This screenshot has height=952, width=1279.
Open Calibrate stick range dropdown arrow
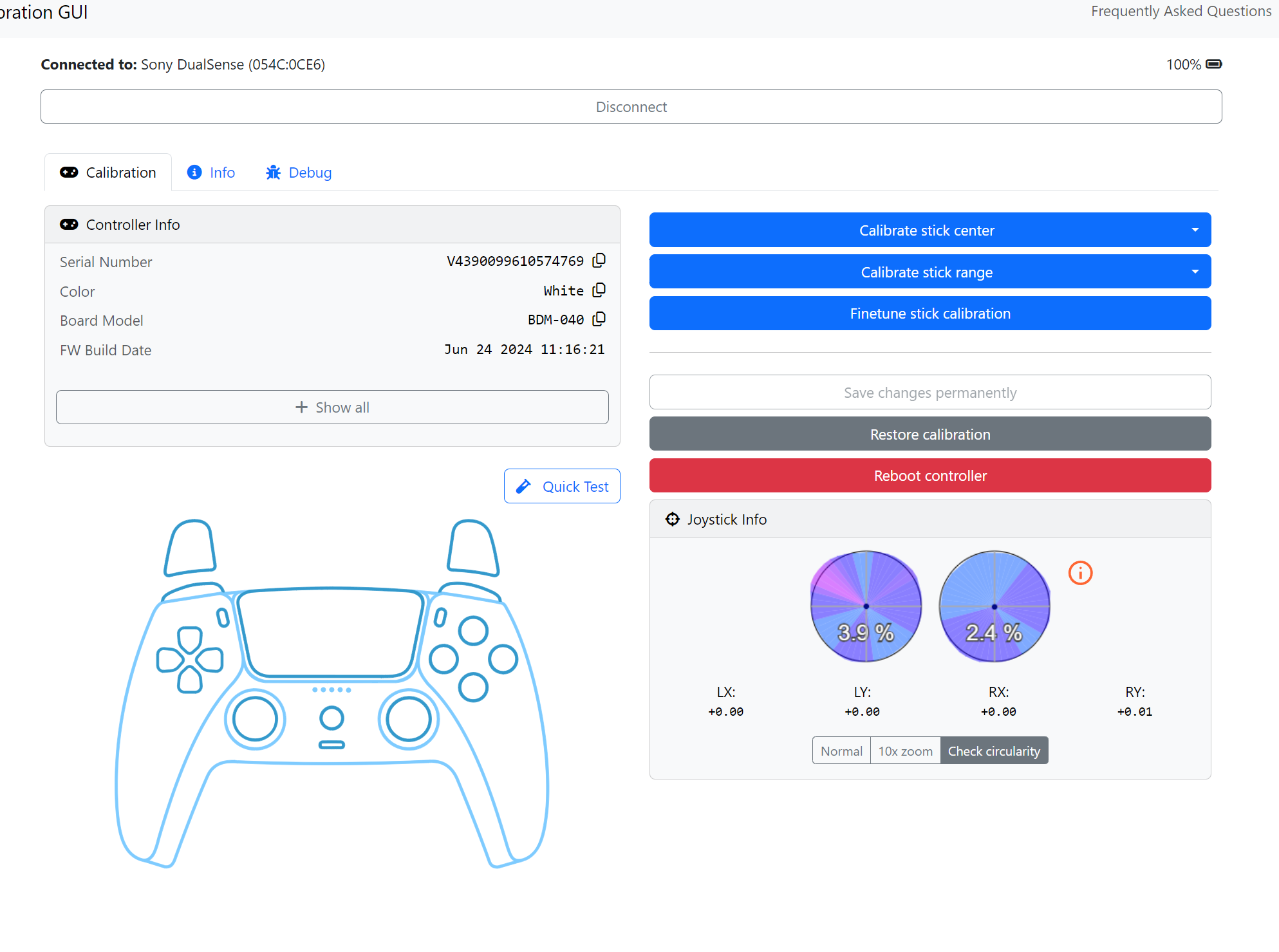coord(1195,272)
